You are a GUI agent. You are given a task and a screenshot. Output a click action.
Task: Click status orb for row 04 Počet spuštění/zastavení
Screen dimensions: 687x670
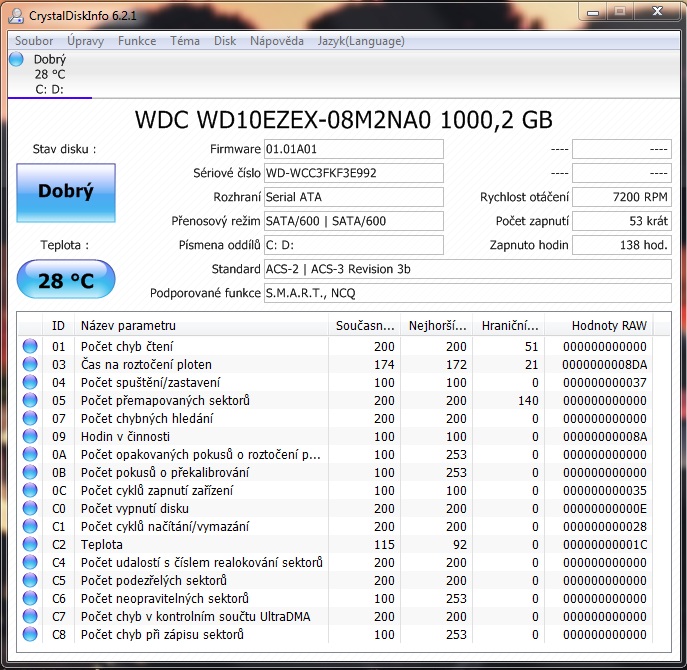tap(30, 382)
